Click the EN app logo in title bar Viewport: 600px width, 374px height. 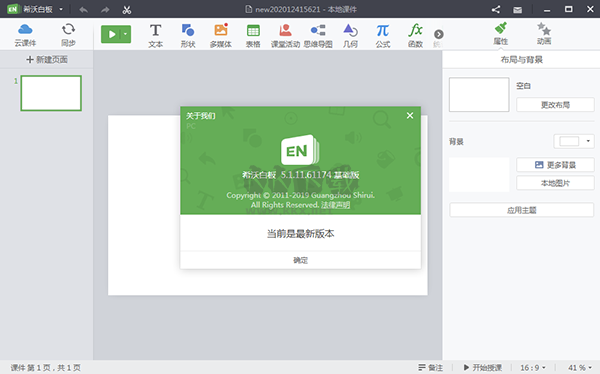tap(13, 9)
